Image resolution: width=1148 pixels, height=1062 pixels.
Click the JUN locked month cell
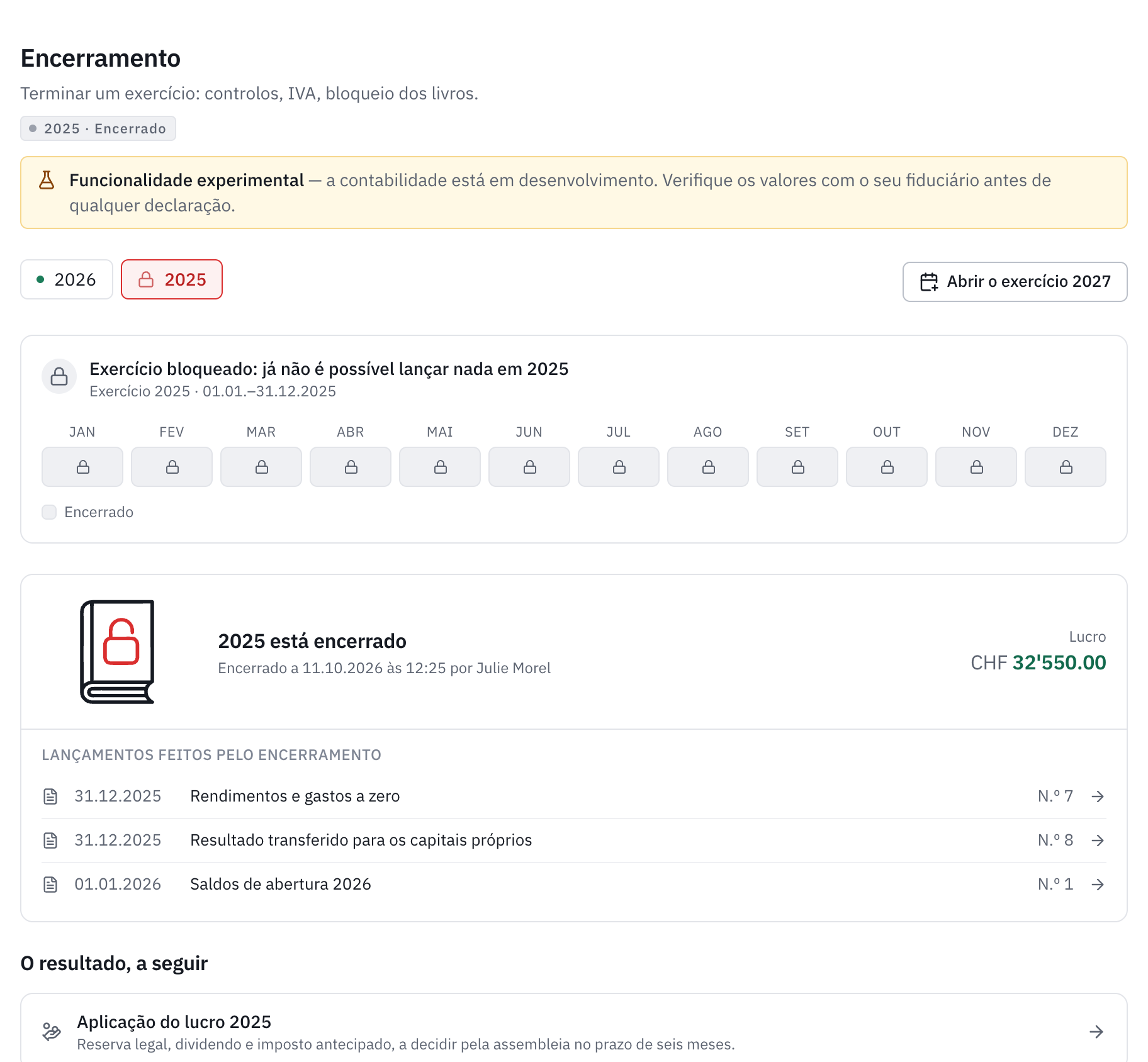click(529, 467)
